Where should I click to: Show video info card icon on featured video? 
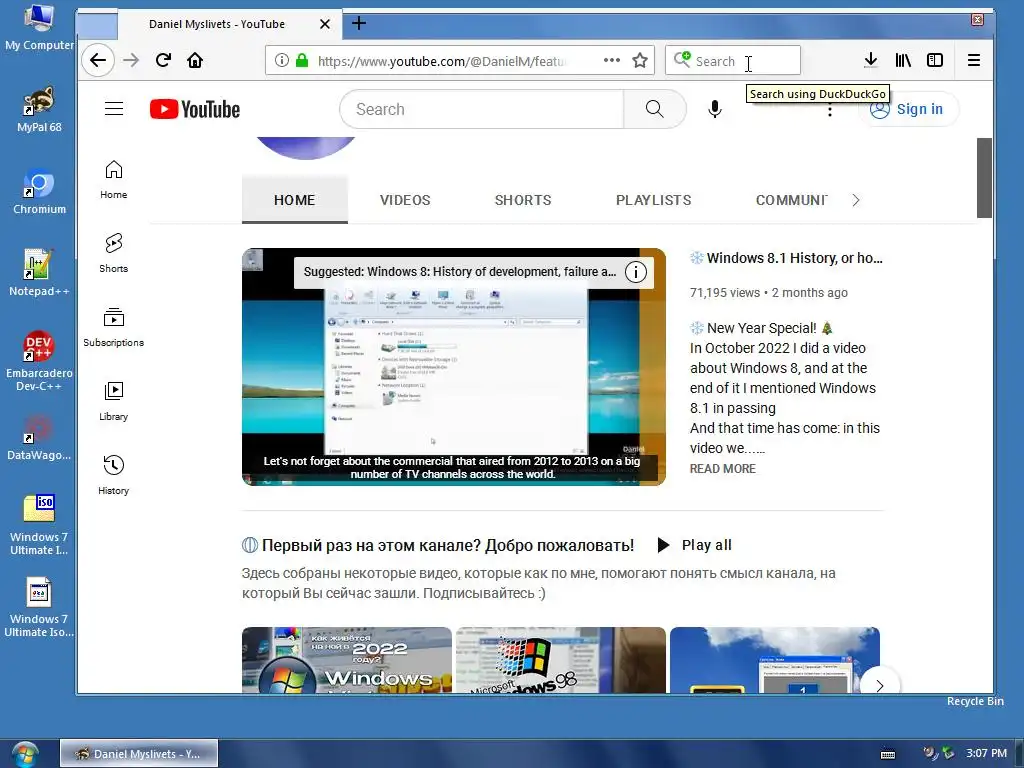point(635,272)
